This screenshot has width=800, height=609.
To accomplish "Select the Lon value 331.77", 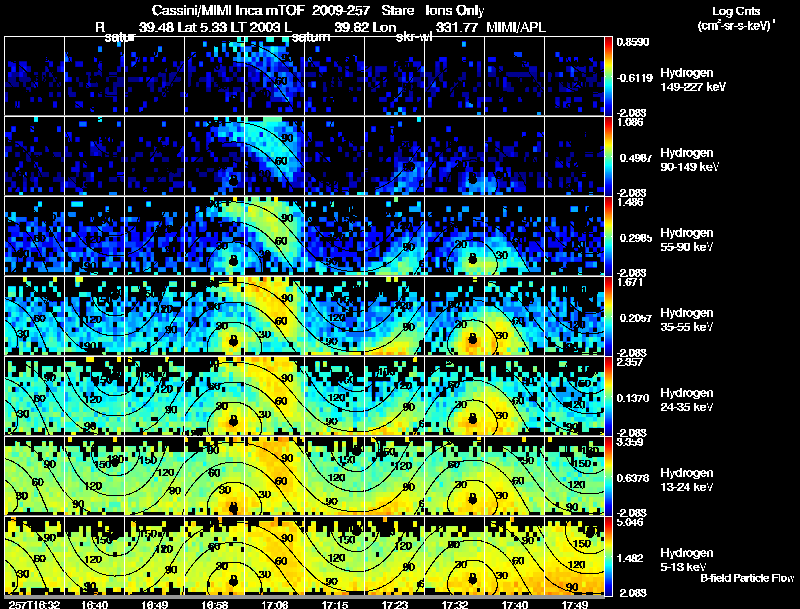I will [x=457, y=27].
